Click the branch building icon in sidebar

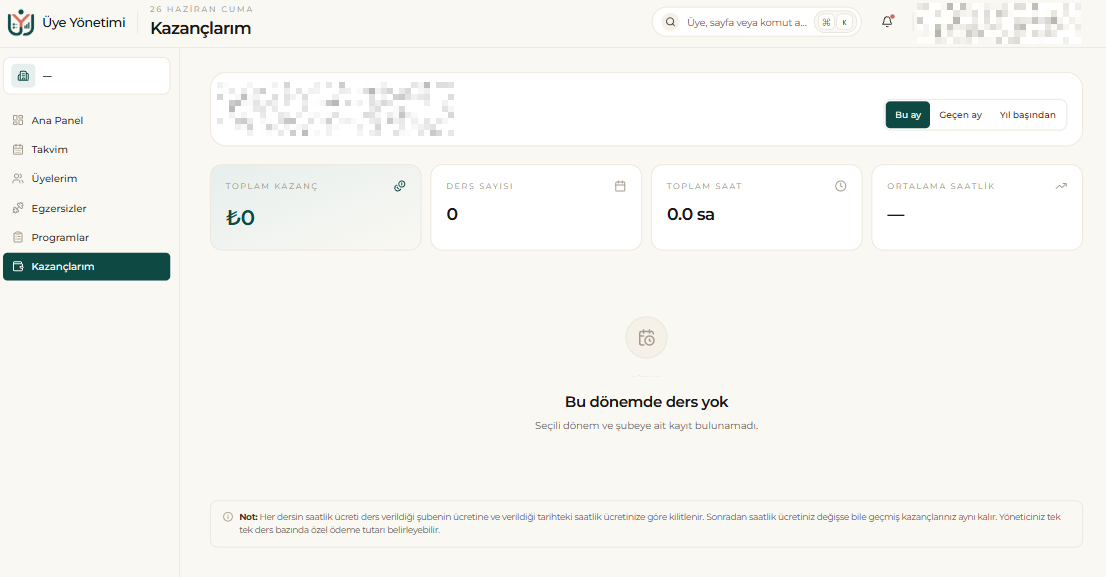point(23,75)
